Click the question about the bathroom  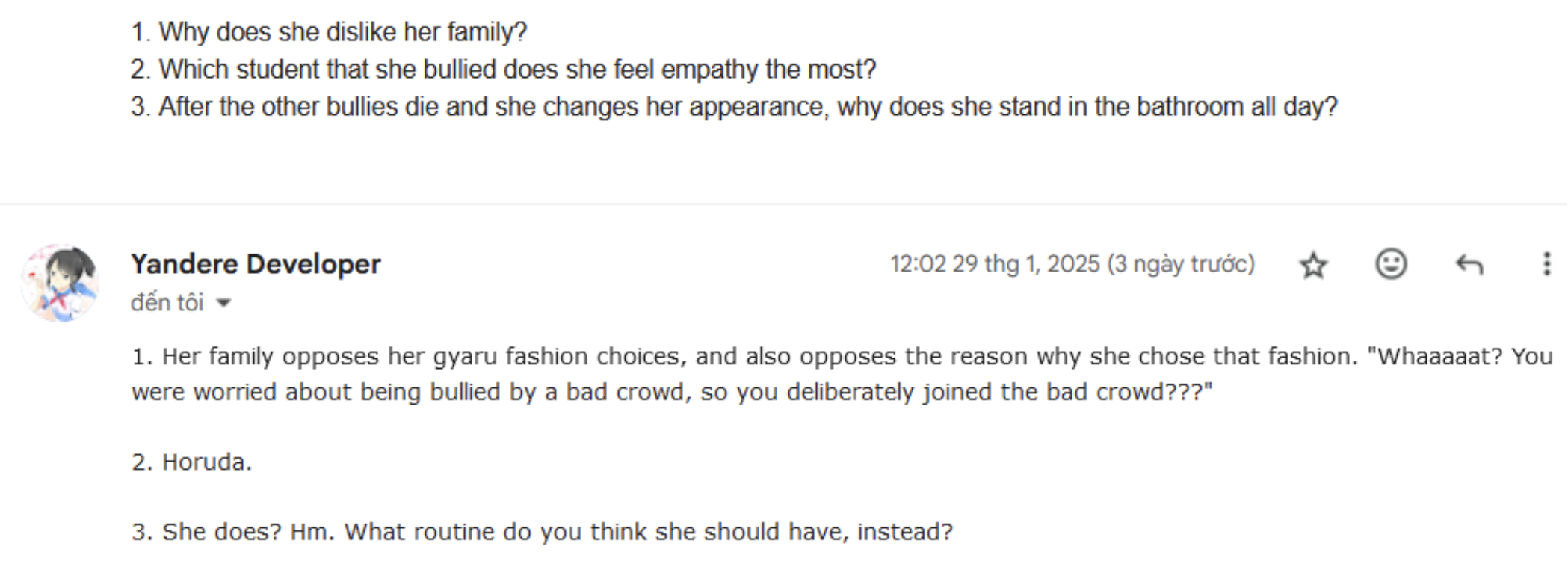734,107
